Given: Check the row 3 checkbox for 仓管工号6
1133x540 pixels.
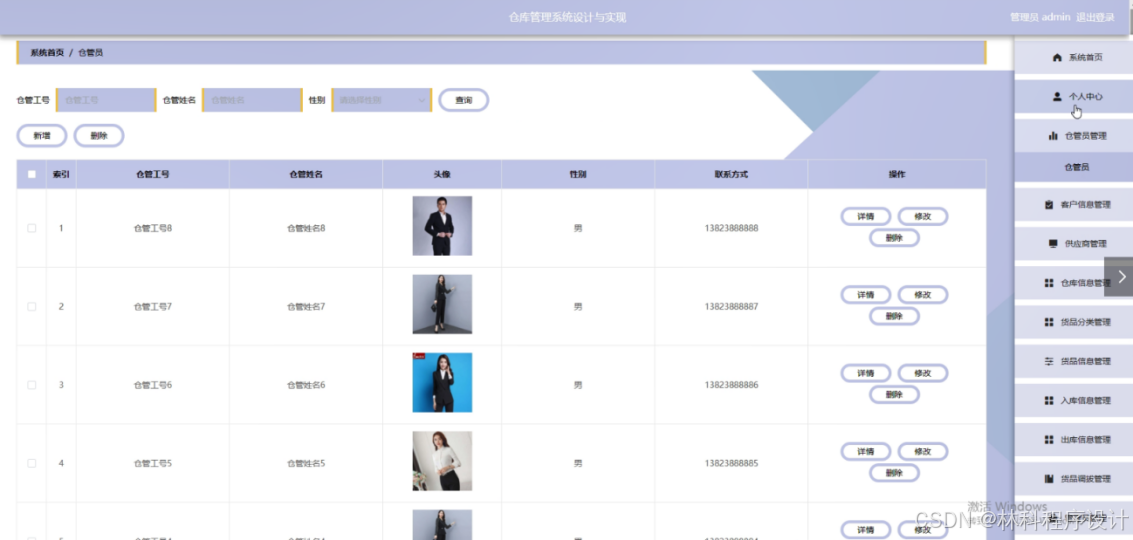Looking at the screenshot, I should [32, 385].
